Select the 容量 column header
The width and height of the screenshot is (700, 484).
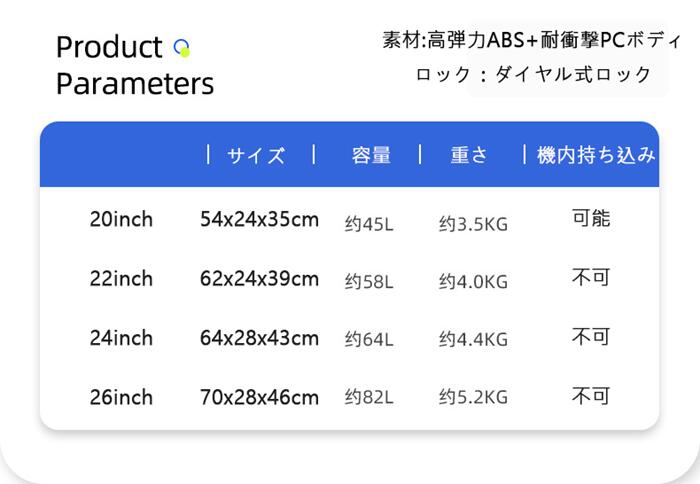(x=370, y=155)
